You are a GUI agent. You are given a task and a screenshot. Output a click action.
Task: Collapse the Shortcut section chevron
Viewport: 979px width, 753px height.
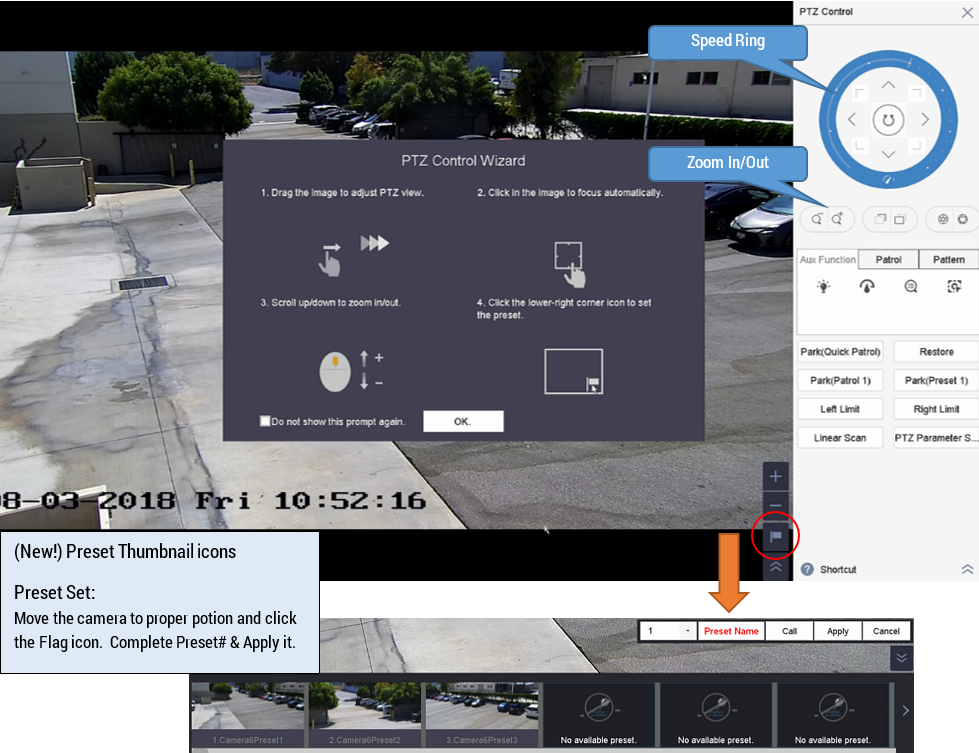[967, 569]
